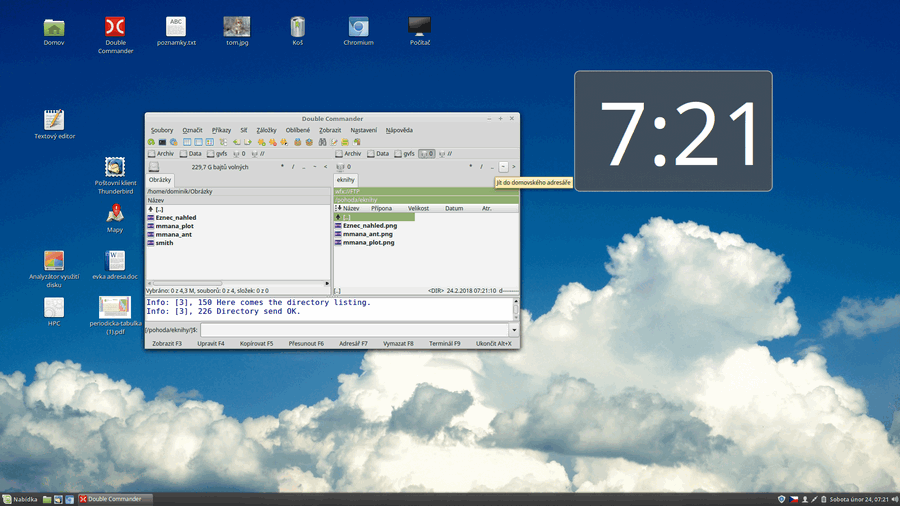Open the Thunderbird mail client desktop icon
Image resolution: width=900 pixels, height=506 pixels.
click(x=115, y=167)
